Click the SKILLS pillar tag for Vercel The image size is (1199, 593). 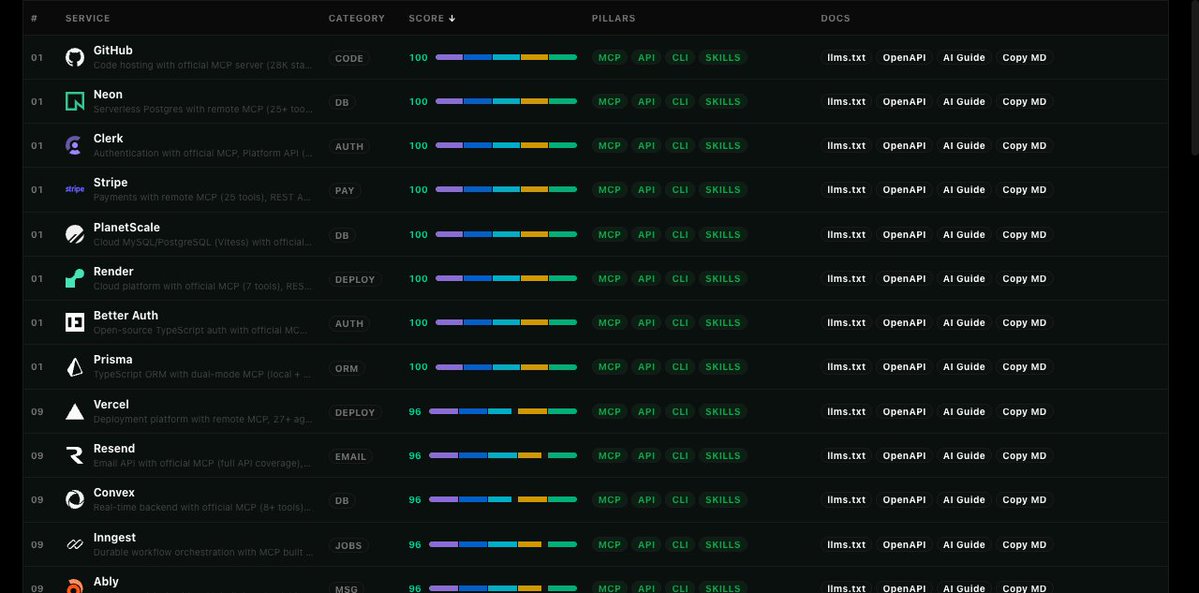(723, 412)
